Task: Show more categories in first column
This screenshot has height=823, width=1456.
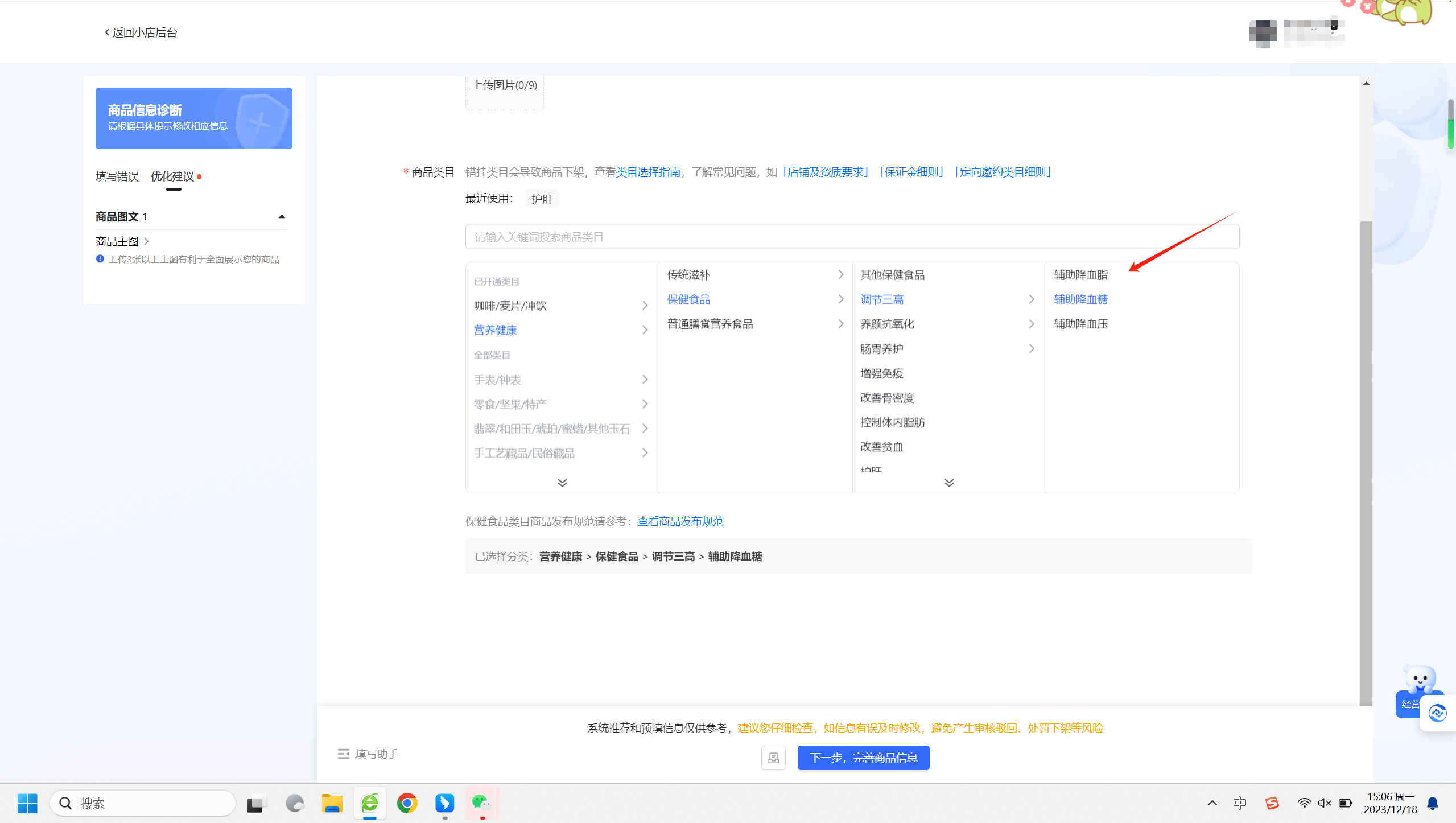Action: [562, 483]
